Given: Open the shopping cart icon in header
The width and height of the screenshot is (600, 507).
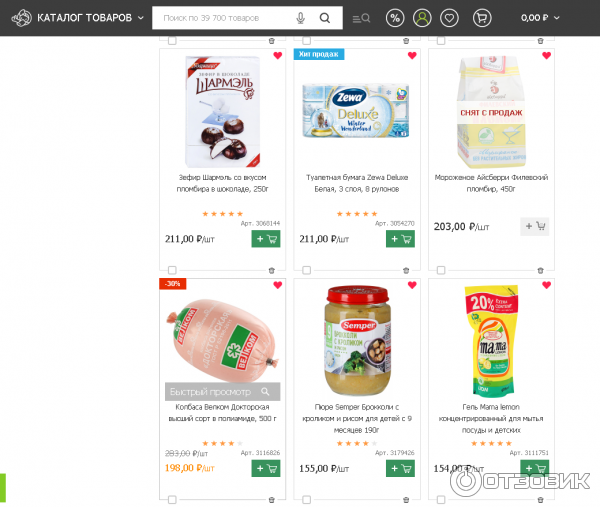Looking at the screenshot, I should 482,18.
